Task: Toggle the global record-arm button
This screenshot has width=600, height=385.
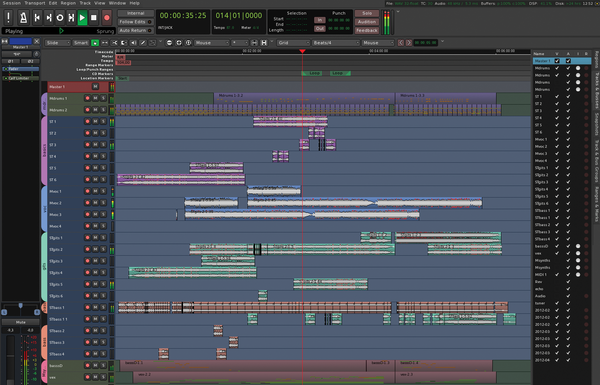Action: 107,18
